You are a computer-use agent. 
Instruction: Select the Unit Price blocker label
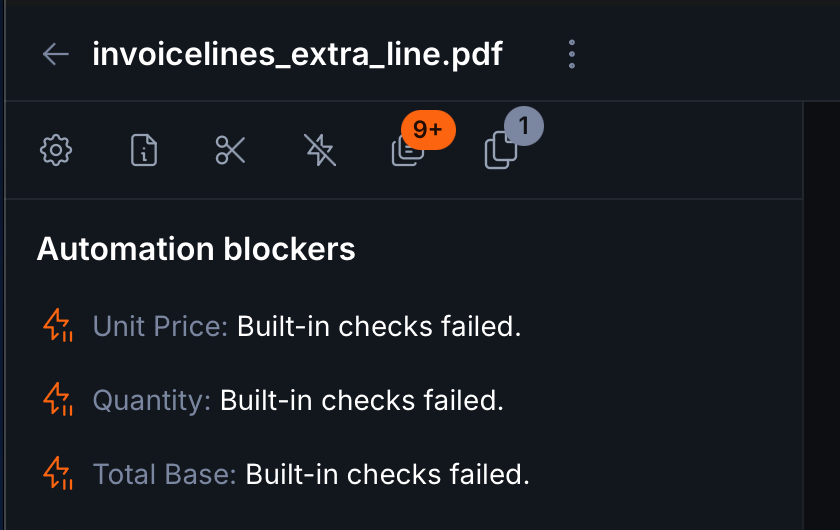coord(160,326)
